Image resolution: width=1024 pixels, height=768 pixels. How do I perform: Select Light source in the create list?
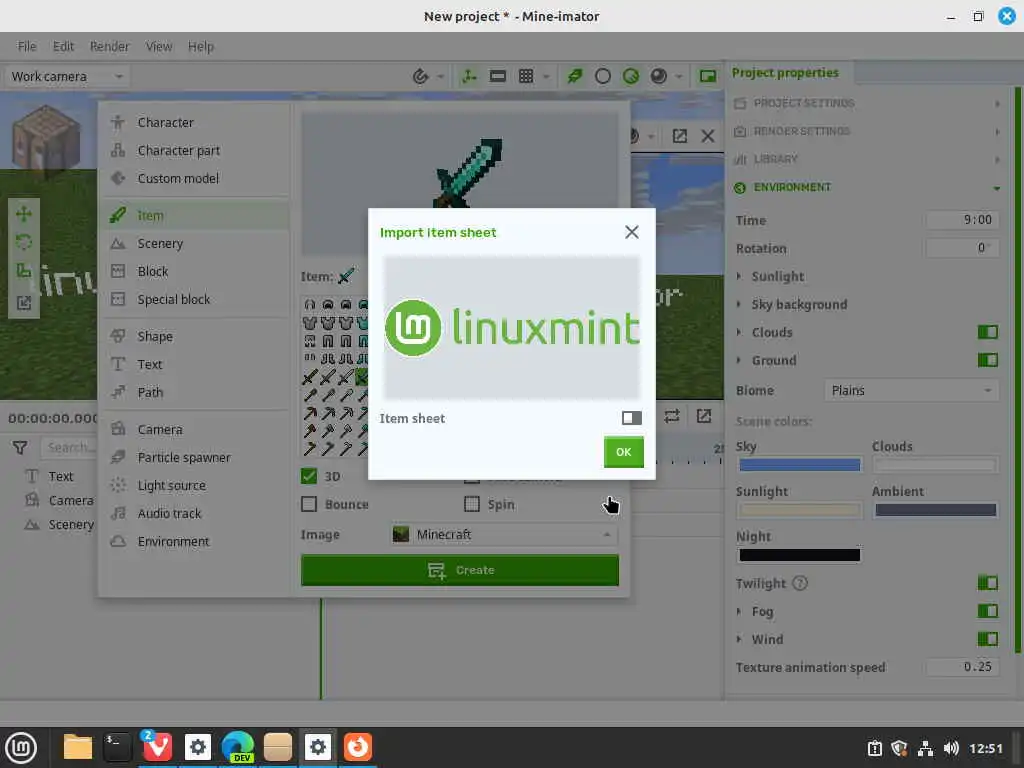195,485
